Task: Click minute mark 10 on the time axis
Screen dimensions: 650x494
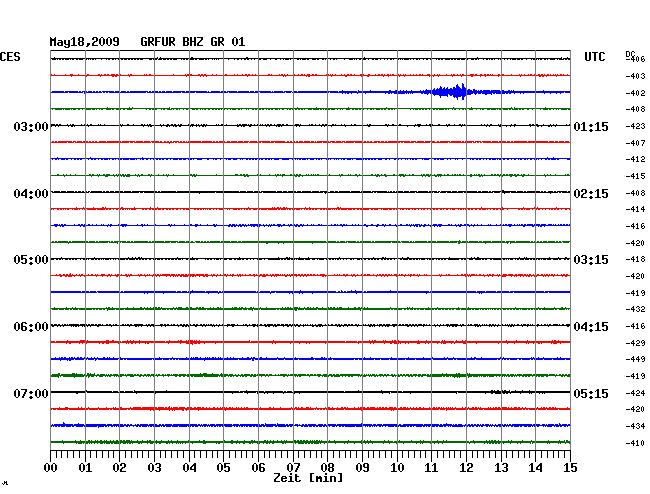Action: (397, 468)
